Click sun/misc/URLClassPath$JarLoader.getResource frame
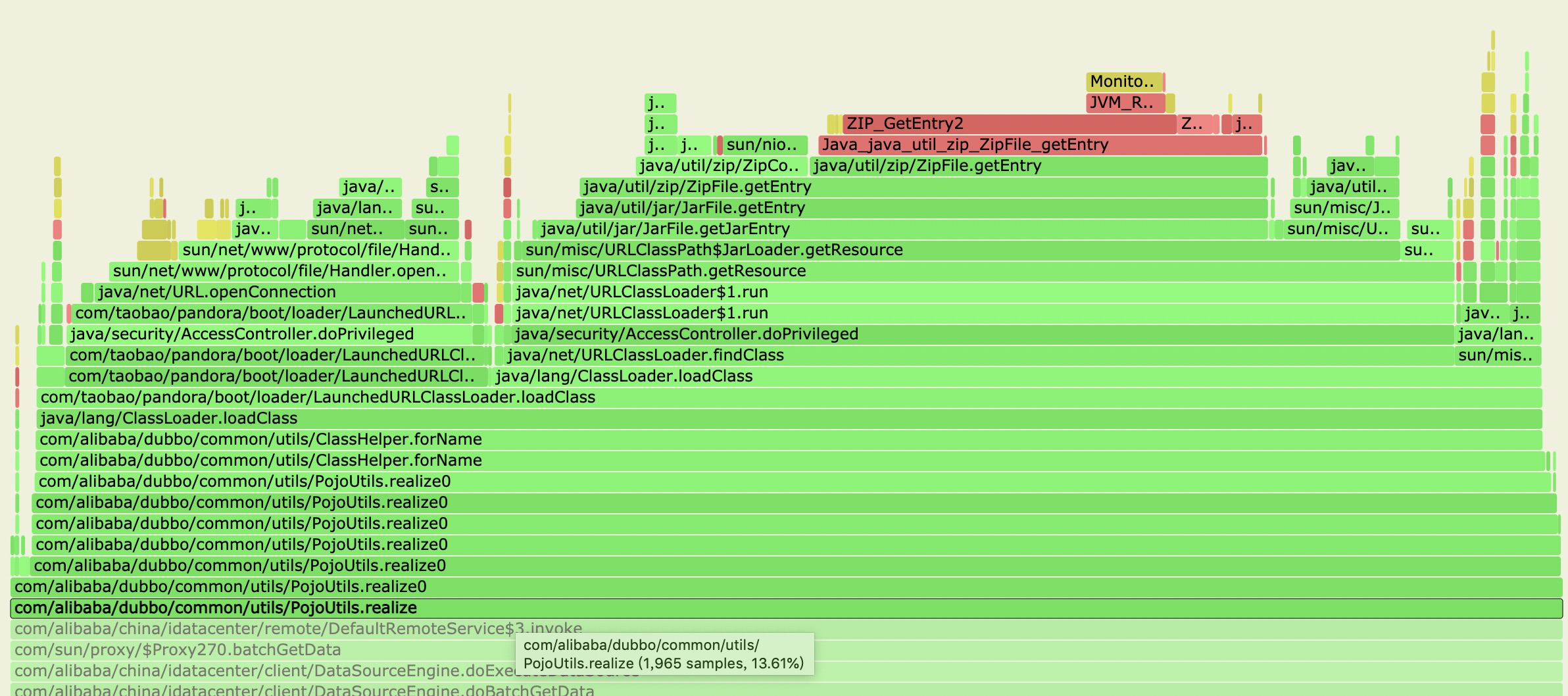The image size is (1568, 696). tap(960, 250)
